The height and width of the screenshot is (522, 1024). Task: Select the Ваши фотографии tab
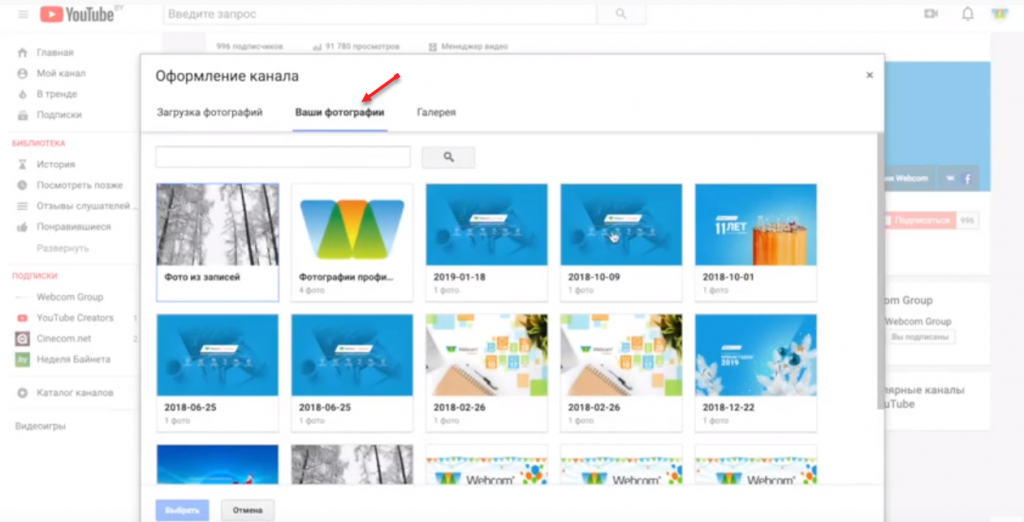(x=339, y=113)
